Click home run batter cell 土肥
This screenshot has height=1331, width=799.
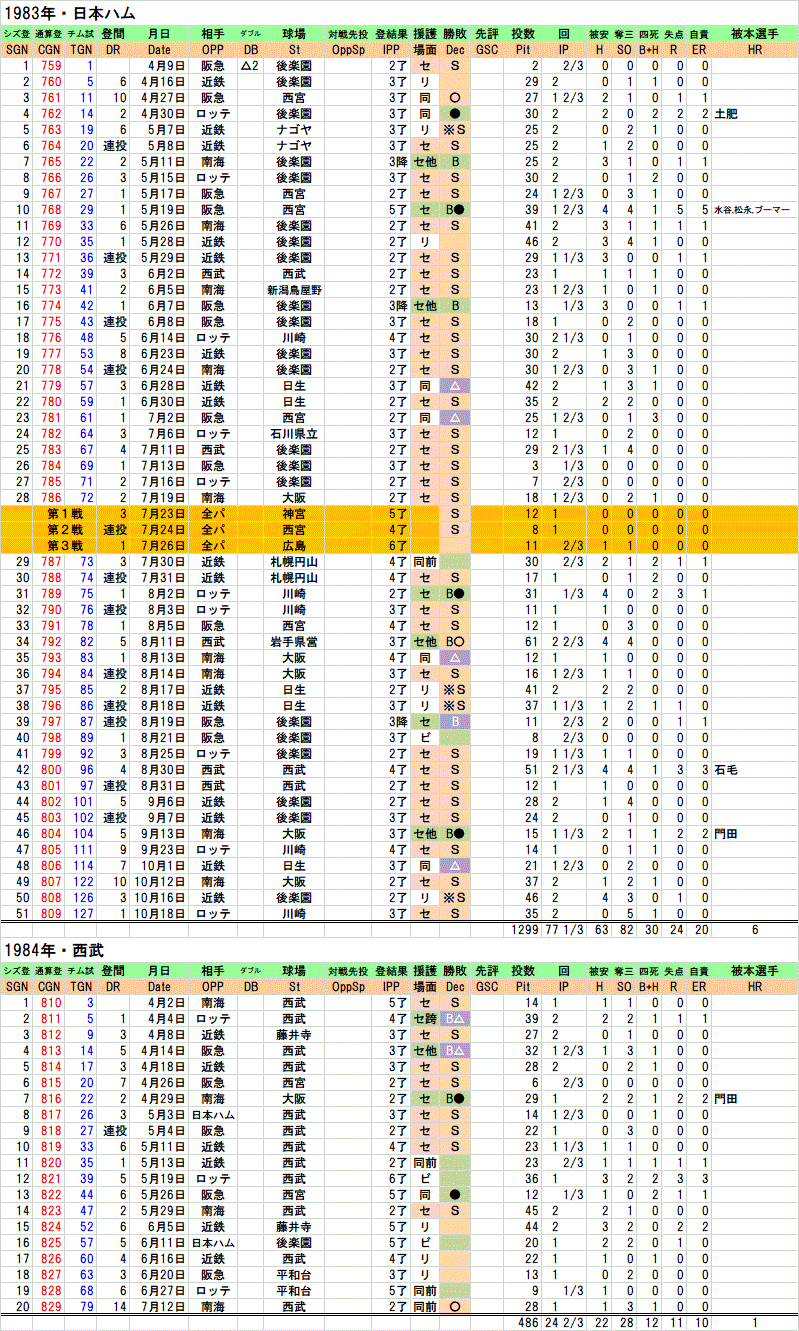[x=727, y=115]
